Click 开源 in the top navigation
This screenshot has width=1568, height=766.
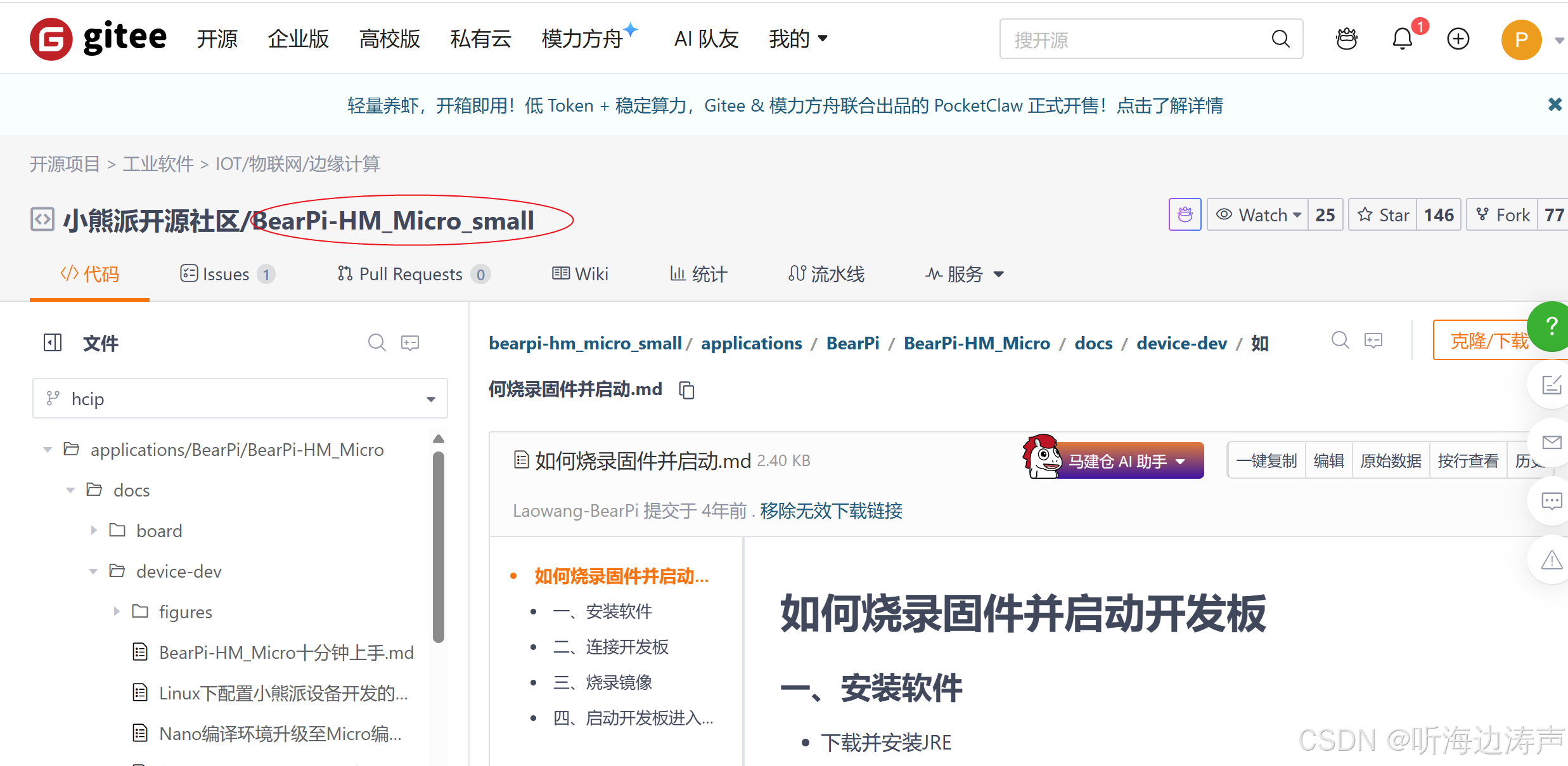tap(217, 39)
